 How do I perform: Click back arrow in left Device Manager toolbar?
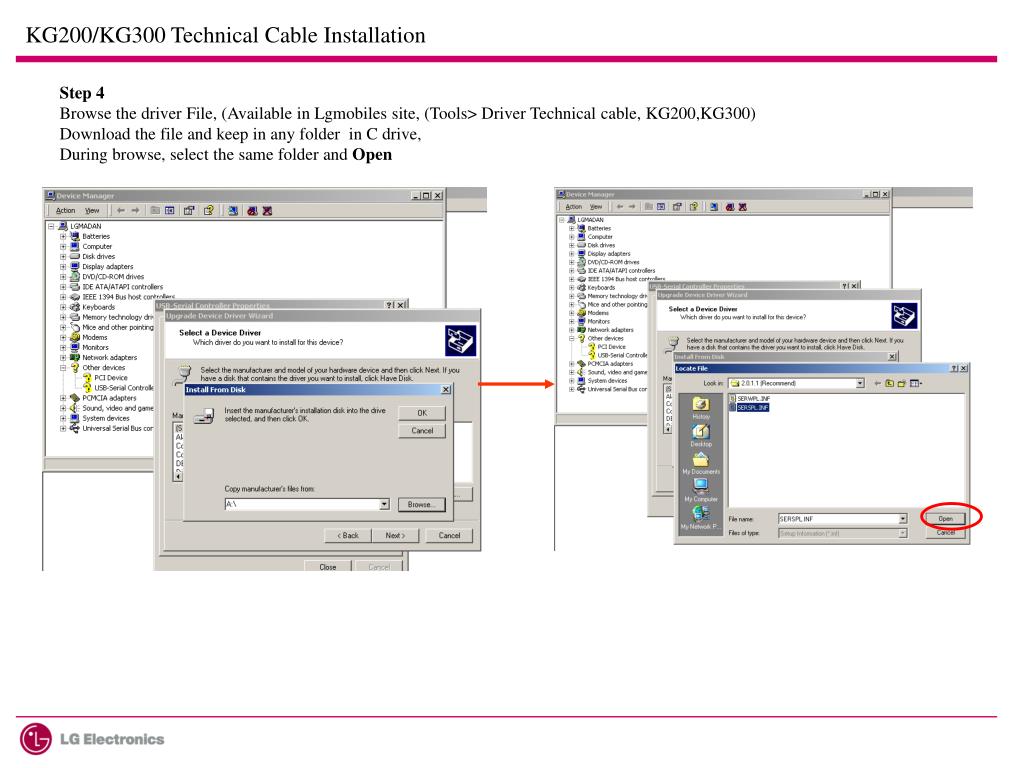[121, 210]
